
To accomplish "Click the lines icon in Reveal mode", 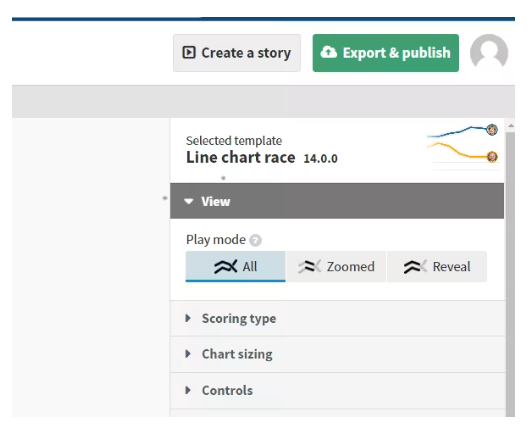I will (x=415, y=267).
